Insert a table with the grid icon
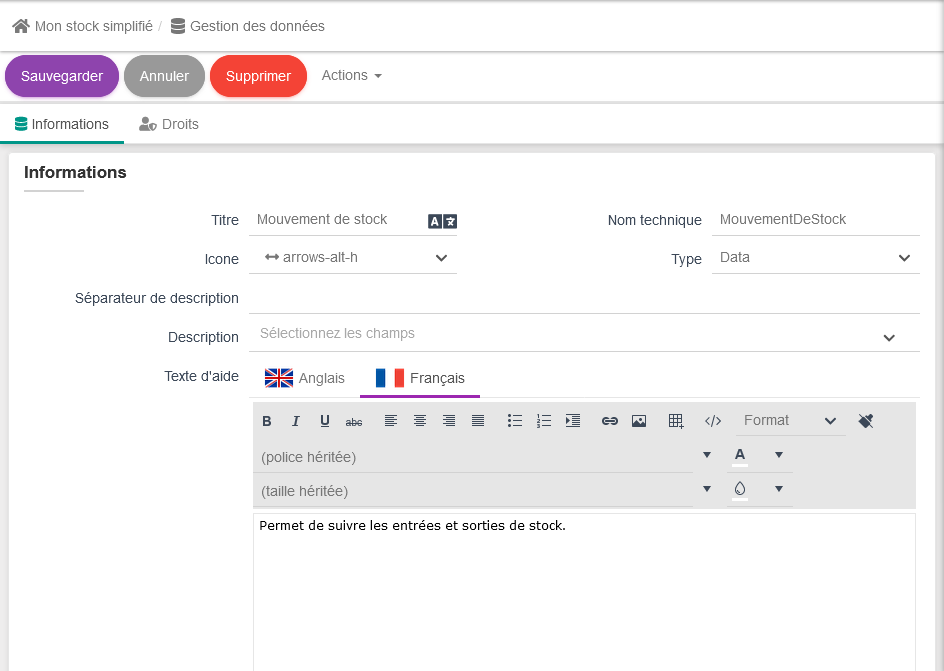The width and height of the screenshot is (944, 671). pyautogui.click(x=676, y=421)
